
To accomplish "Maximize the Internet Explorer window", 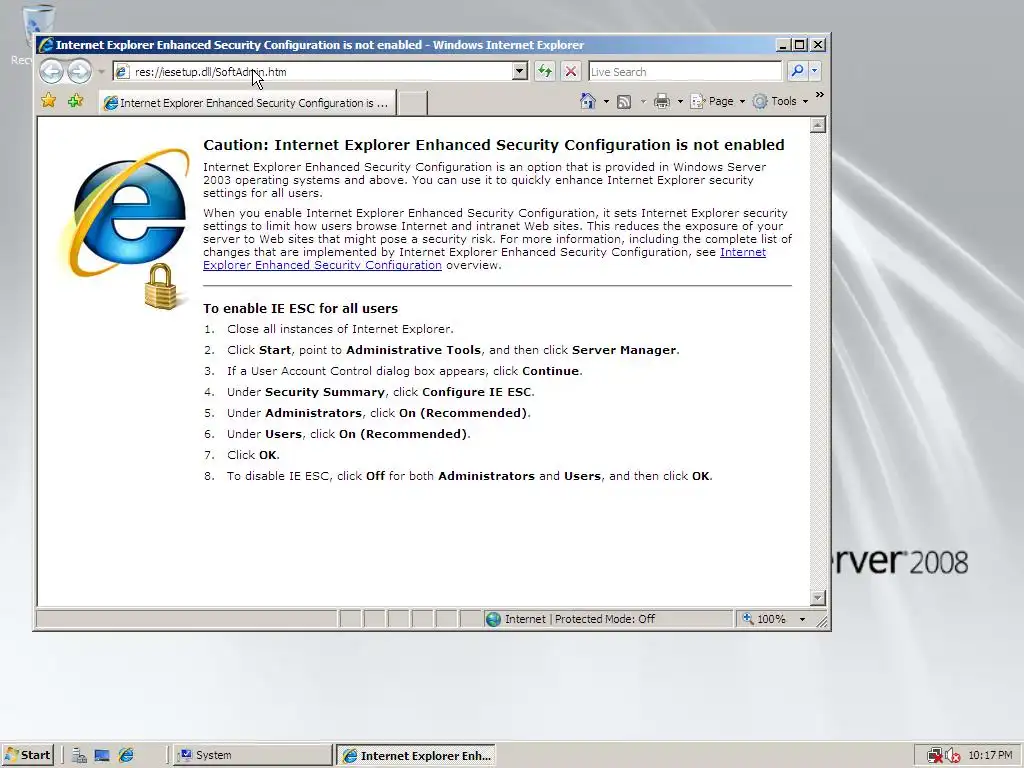I will pyautogui.click(x=800, y=44).
